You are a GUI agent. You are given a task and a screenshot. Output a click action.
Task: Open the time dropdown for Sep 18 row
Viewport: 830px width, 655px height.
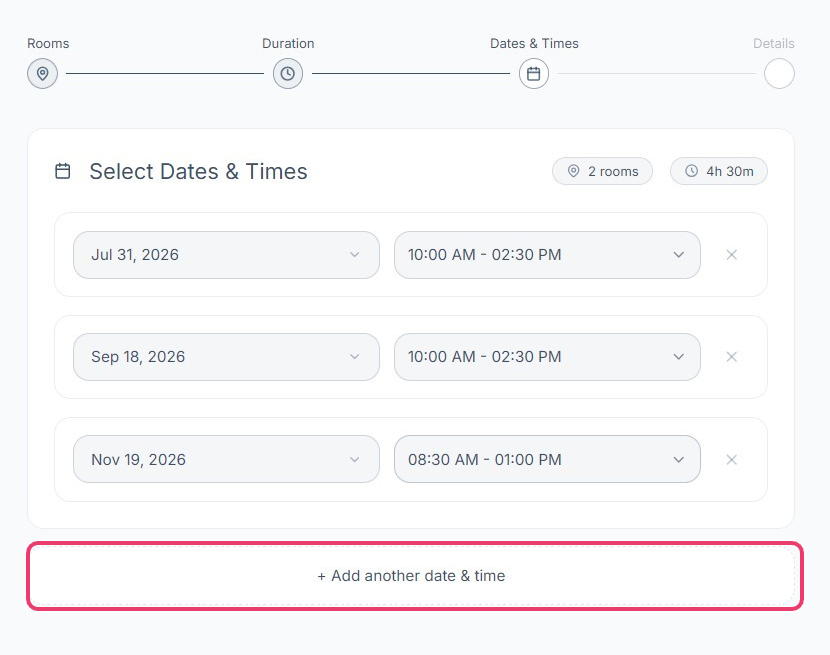547,357
